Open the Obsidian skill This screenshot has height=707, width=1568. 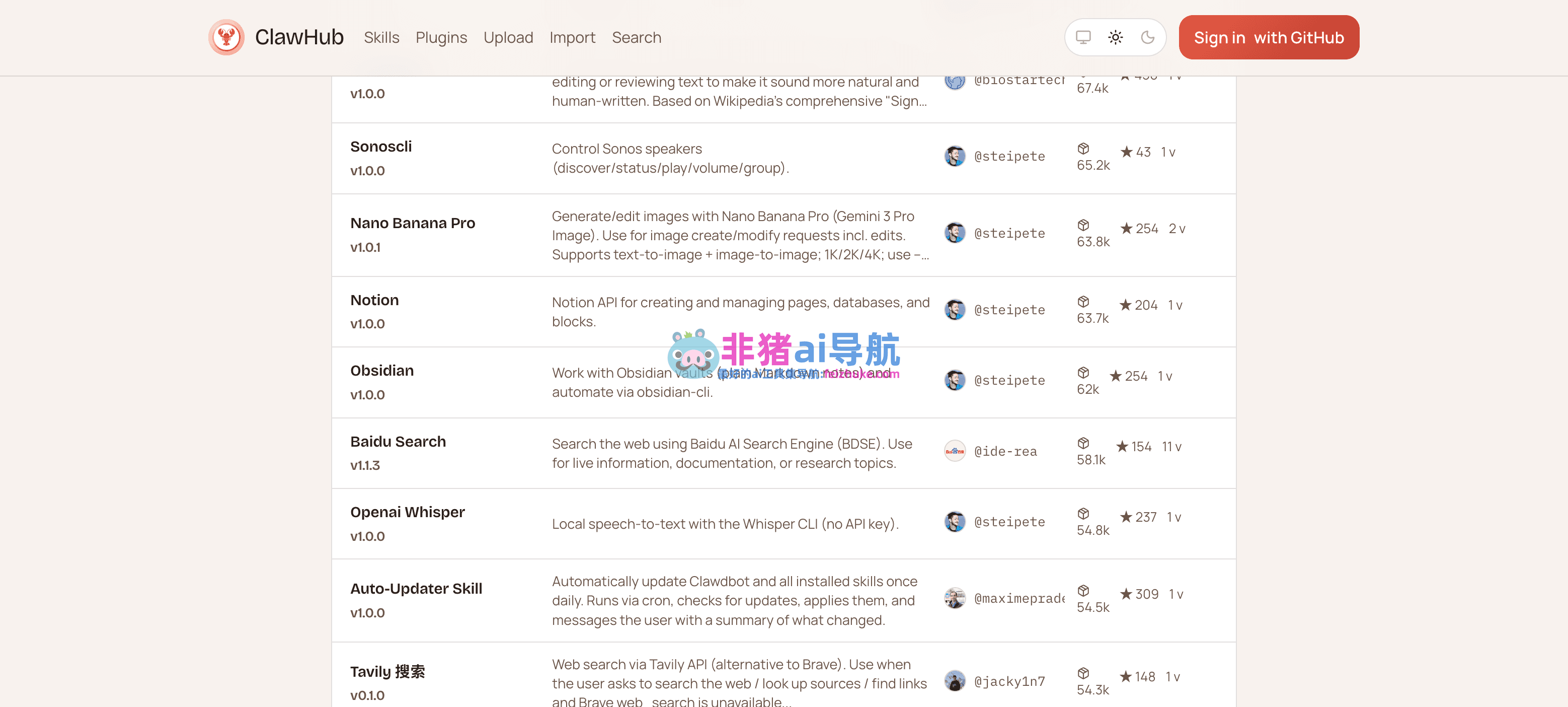[381, 371]
